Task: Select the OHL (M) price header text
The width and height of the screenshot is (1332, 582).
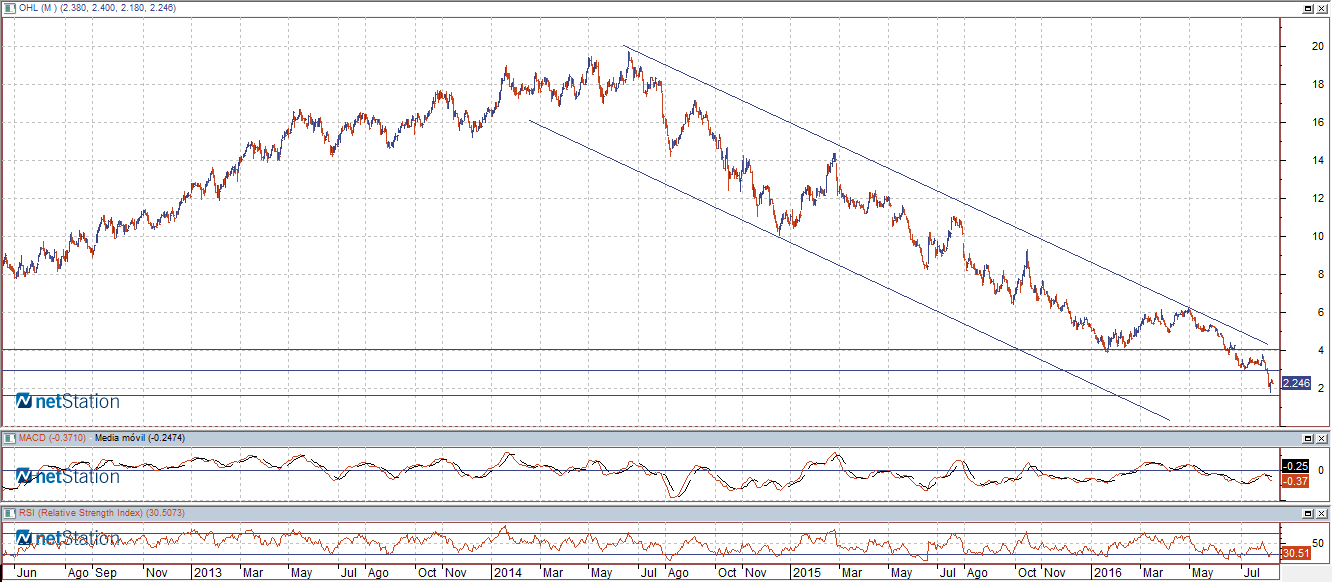Action: (96, 7)
